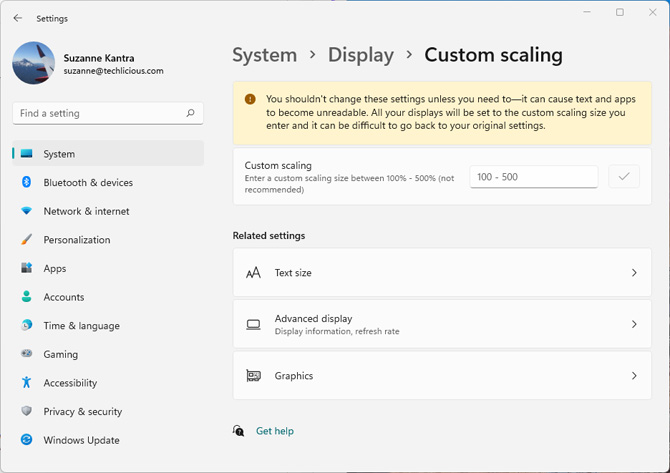This screenshot has height=473, width=670.
Task: Expand Advanced display with its chevron
Action: point(634,324)
